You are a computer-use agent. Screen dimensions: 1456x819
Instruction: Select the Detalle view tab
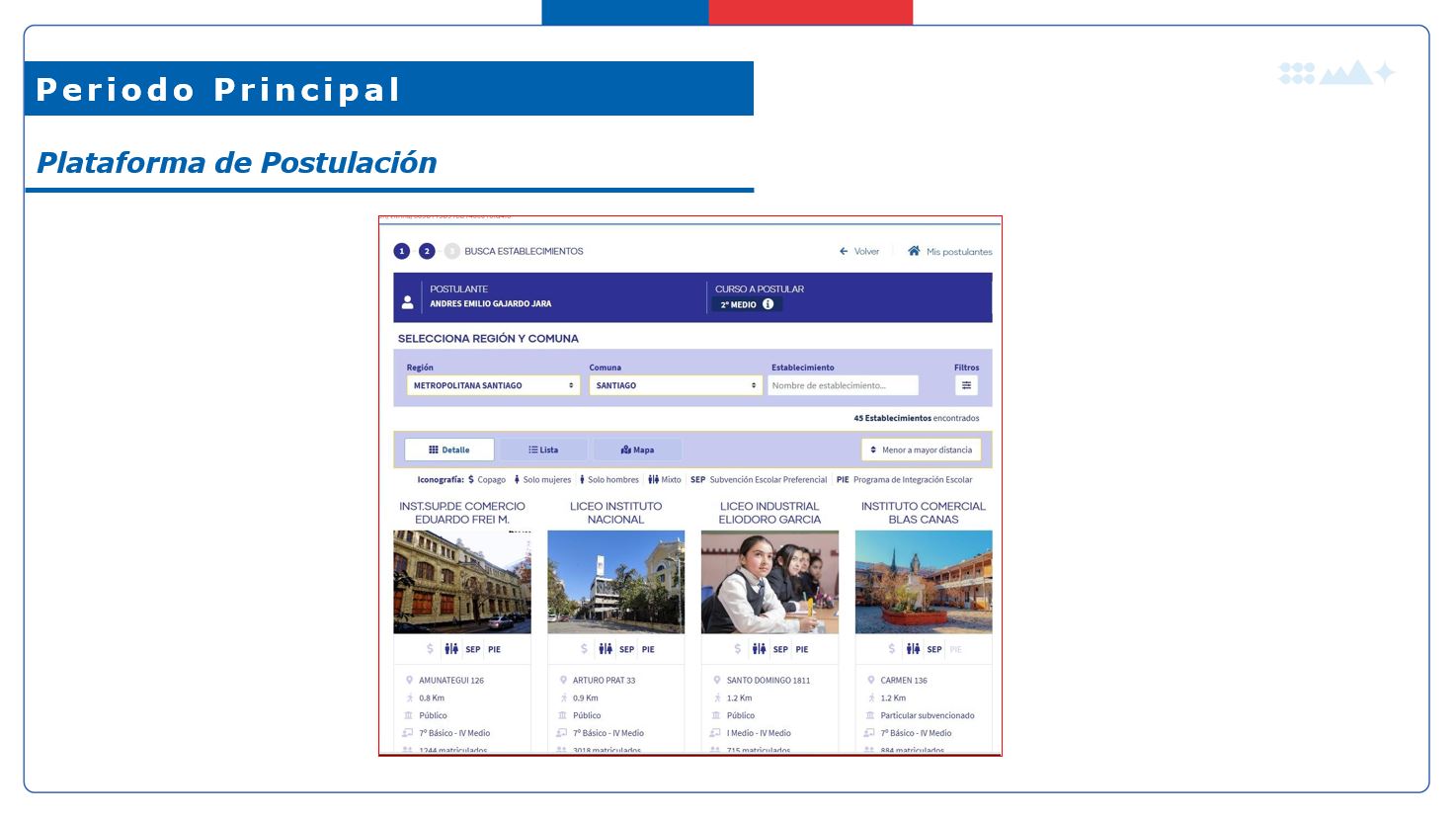point(449,450)
